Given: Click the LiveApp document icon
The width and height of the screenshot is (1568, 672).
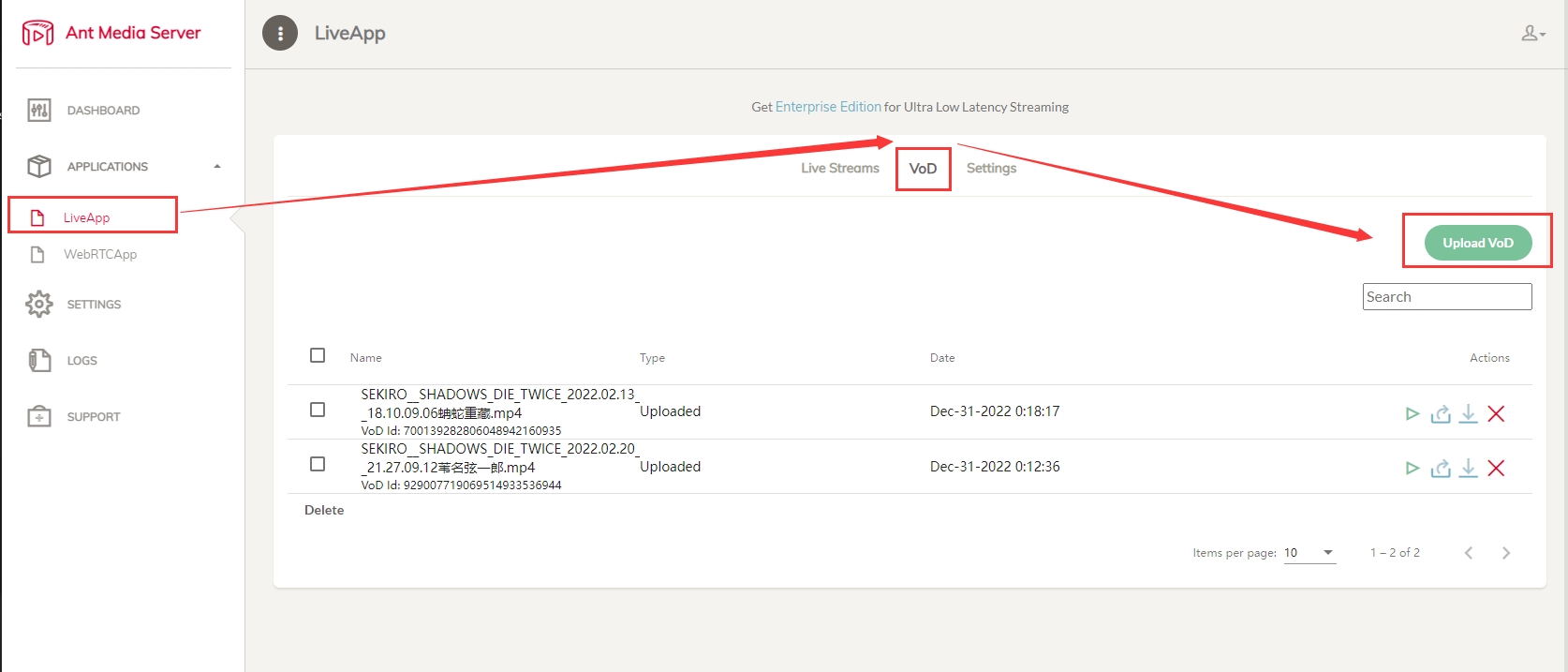Looking at the screenshot, I should click(37, 217).
